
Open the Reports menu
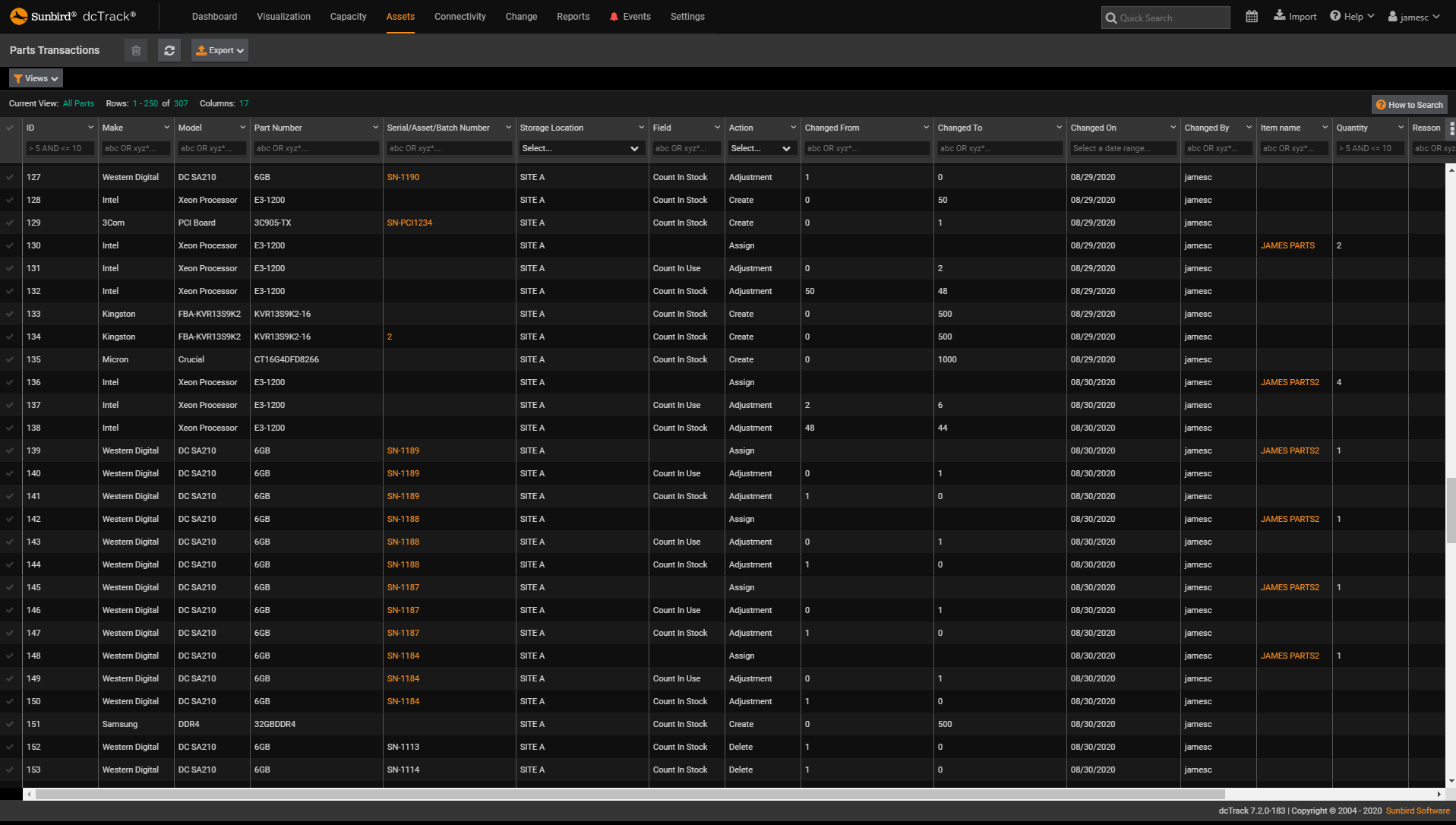(x=573, y=16)
